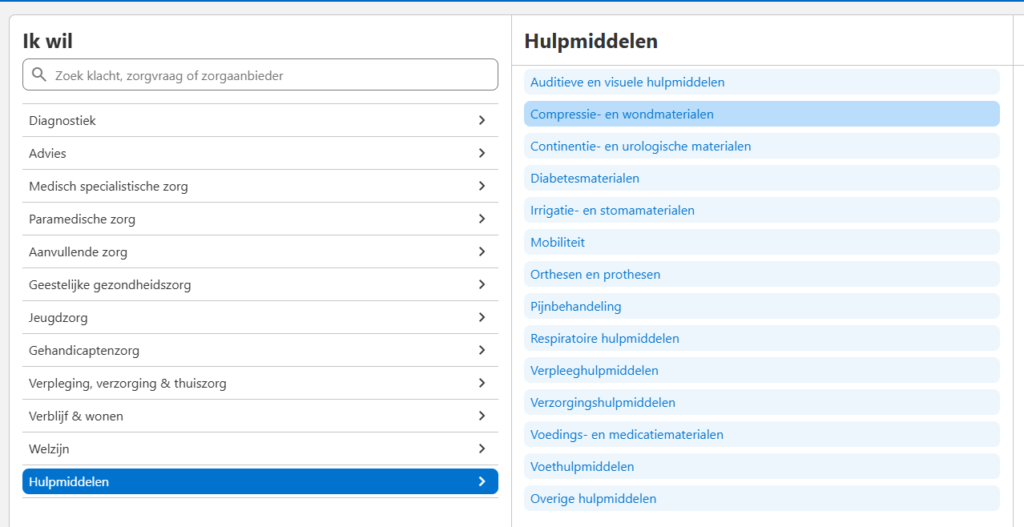Expand the Advies category arrow
This screenshot has width=1024, height=527.
tap(482, 154)
